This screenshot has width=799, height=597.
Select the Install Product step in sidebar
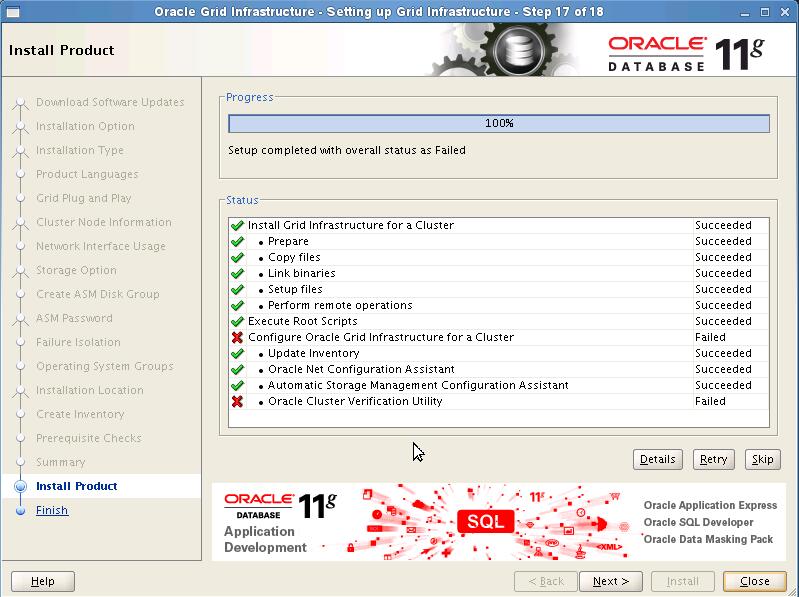(76, 486)
